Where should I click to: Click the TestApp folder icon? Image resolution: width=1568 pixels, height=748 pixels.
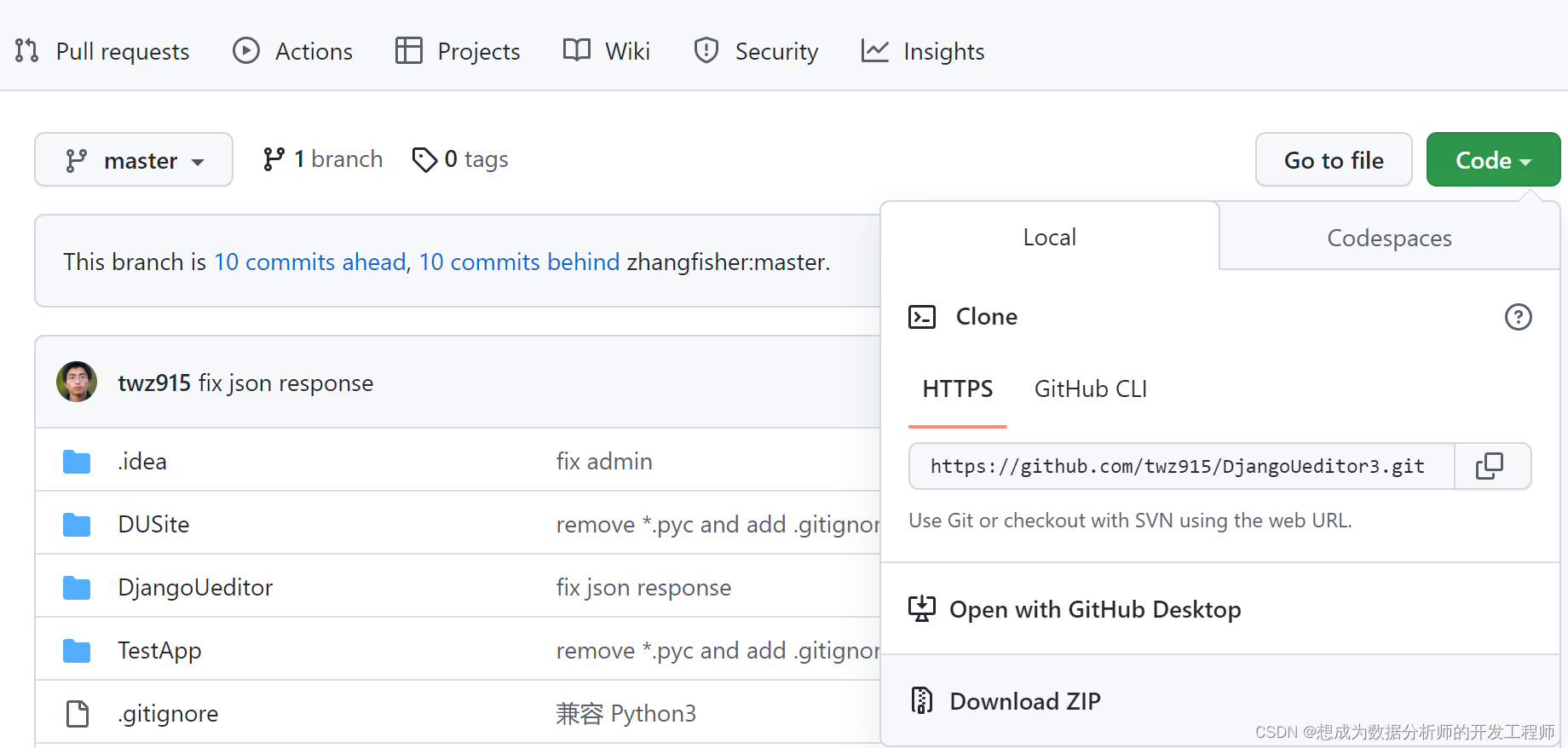(77, 651)
